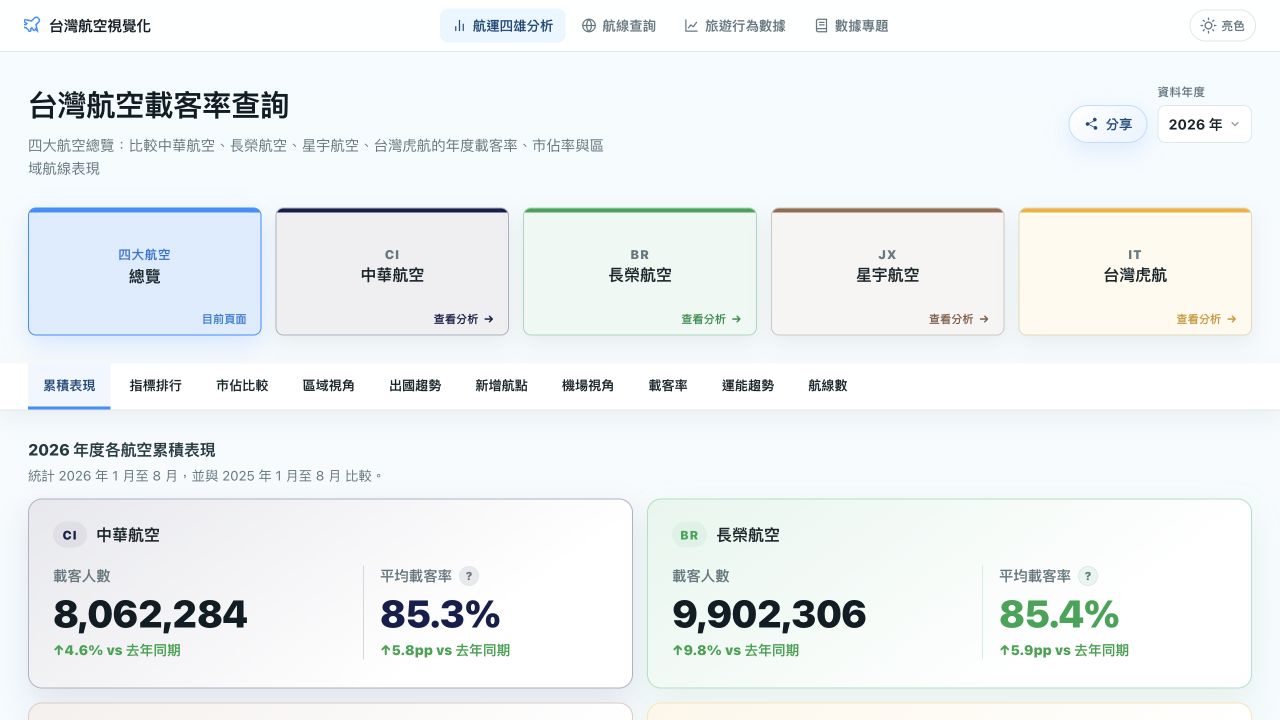Click the ↑9.8% vs 去年同期 text
Viewport: 1280px width, 720px height.
tap(736, 651)
